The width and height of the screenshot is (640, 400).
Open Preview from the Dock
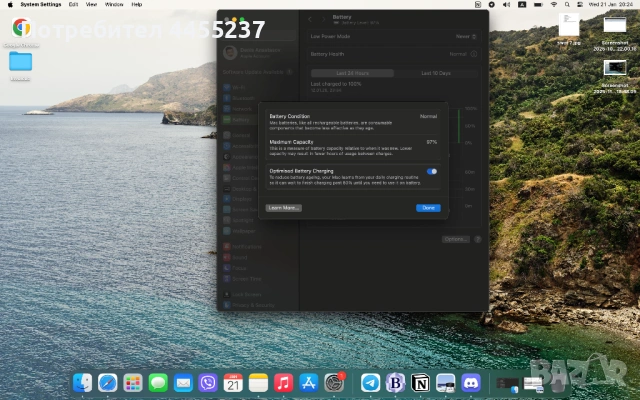click(446, 383)
